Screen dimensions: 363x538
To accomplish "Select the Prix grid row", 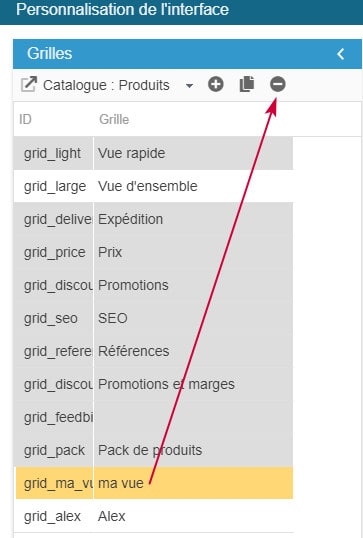I will [153, 252].
